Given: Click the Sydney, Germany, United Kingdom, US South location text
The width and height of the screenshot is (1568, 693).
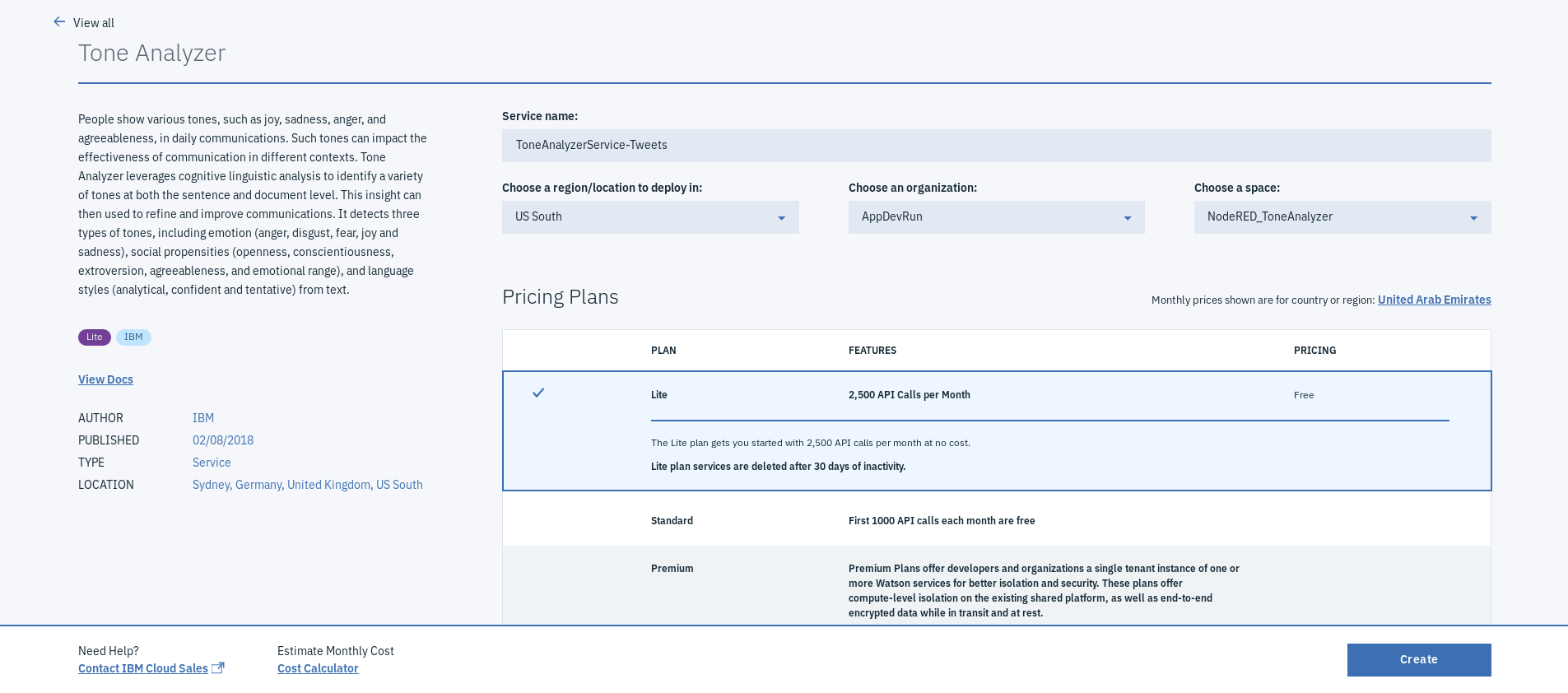Looking at the screenshot, I should tap(308, 485).
